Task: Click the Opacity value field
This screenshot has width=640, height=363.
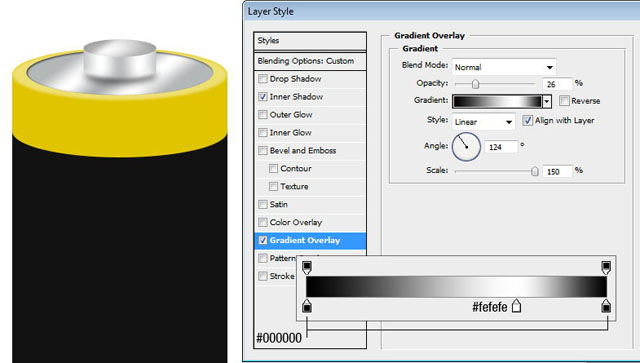Action: coord(557,84)
